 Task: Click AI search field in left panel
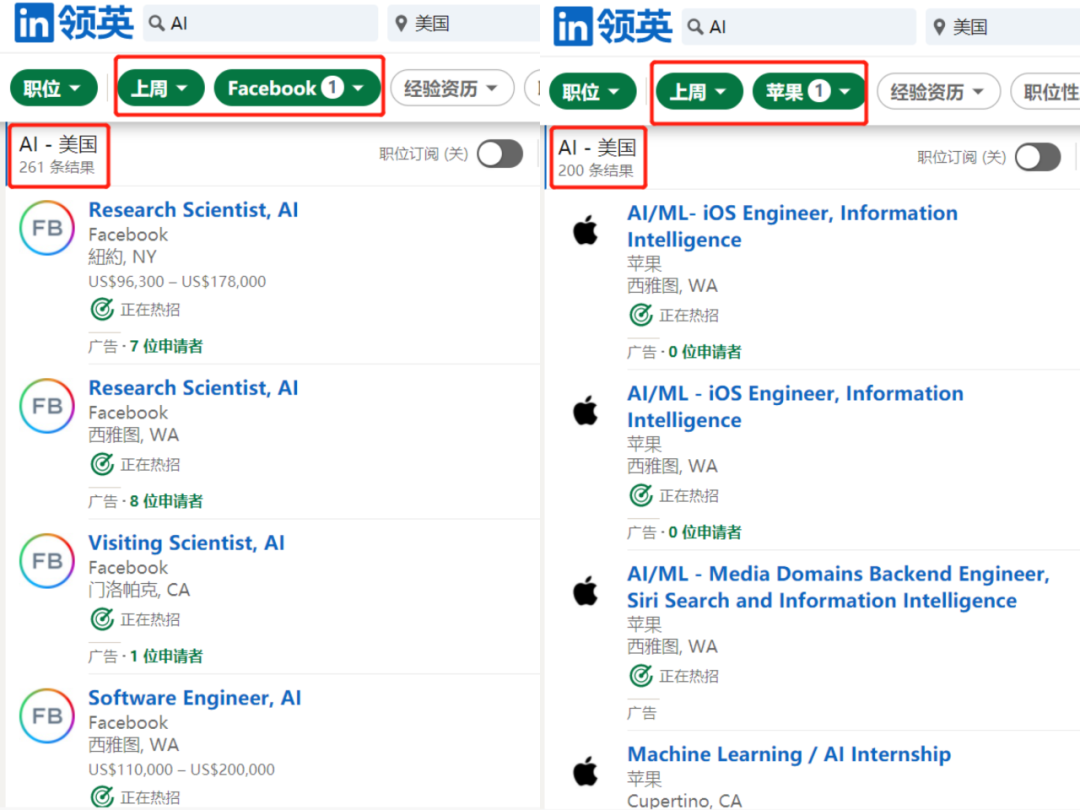point(261,23)
